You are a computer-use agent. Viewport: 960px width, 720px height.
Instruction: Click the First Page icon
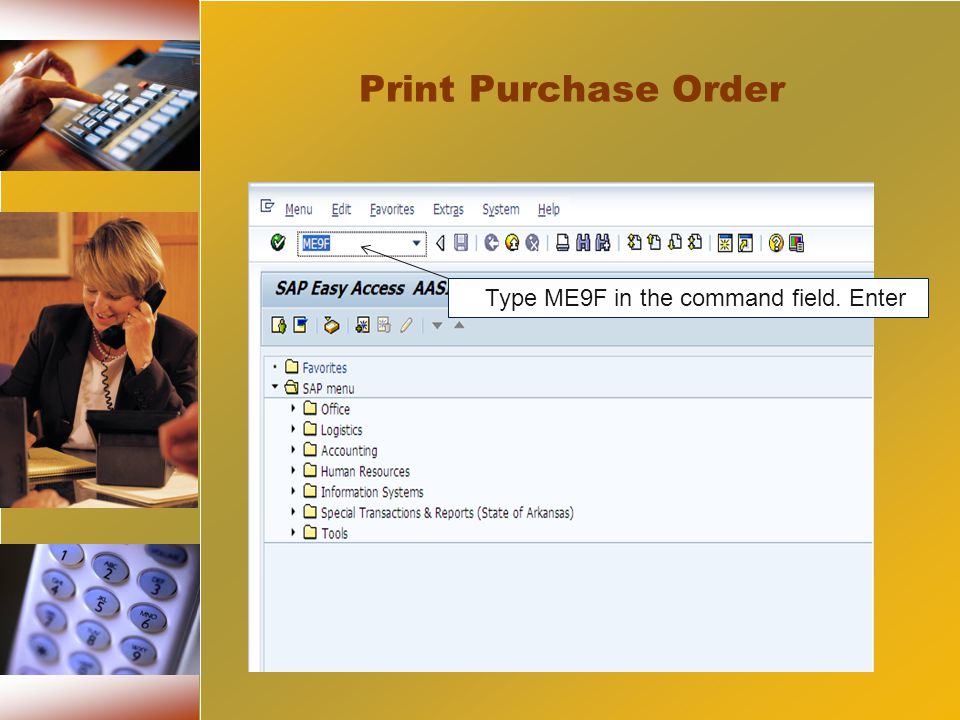pyautogui.click(x=634, y=242)
